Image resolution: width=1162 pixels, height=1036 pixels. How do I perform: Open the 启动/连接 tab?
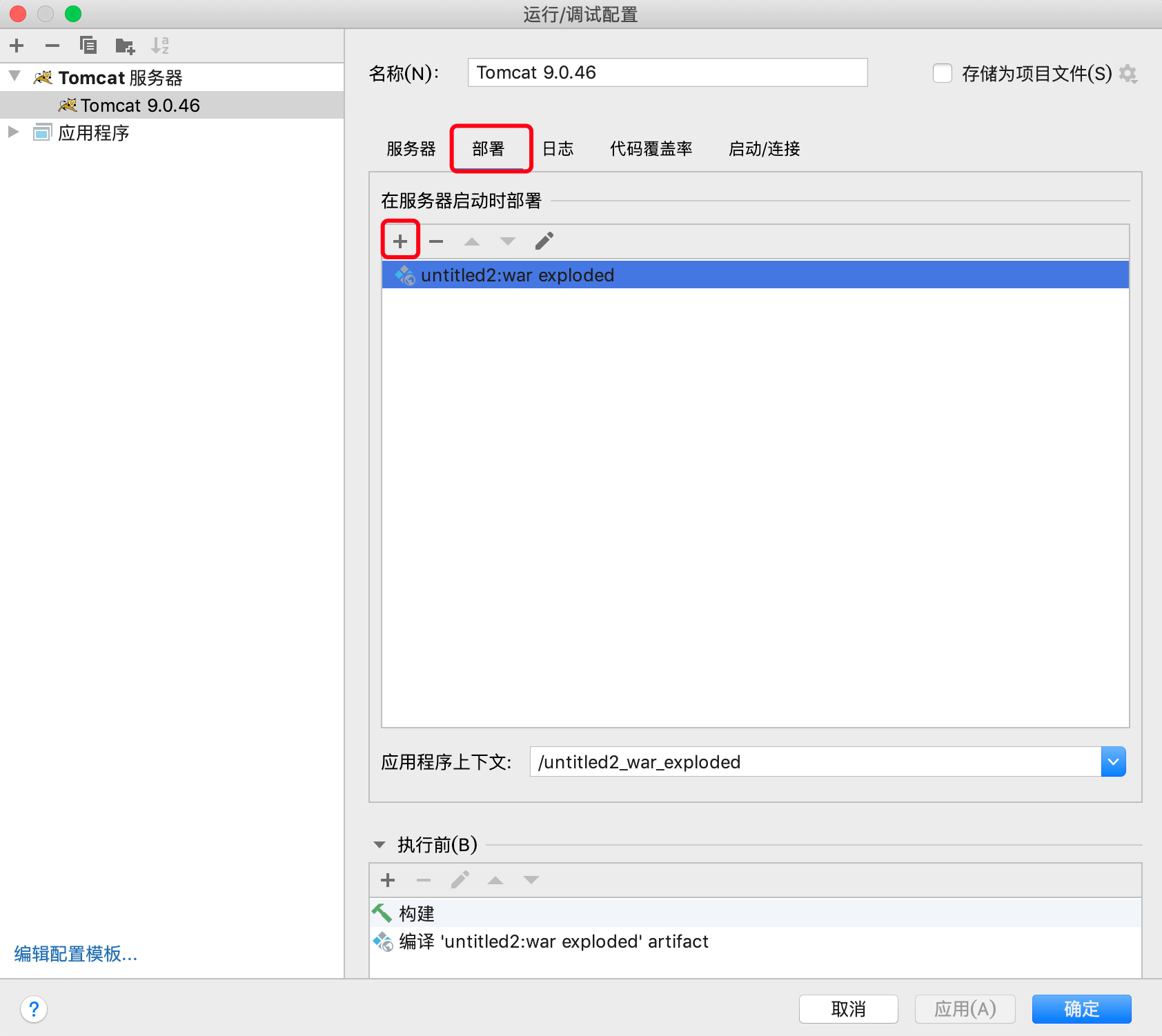764,149
